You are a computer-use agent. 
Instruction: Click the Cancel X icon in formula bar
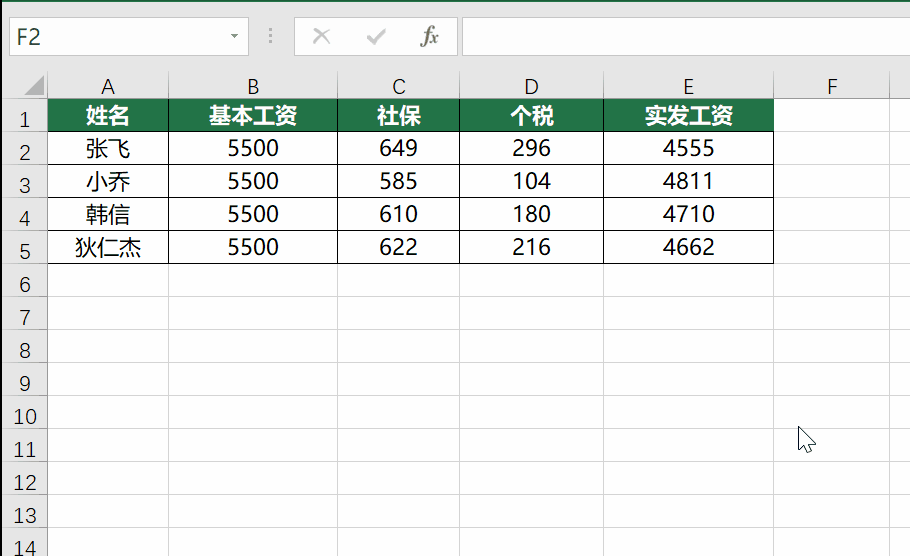tap(322, 37)
